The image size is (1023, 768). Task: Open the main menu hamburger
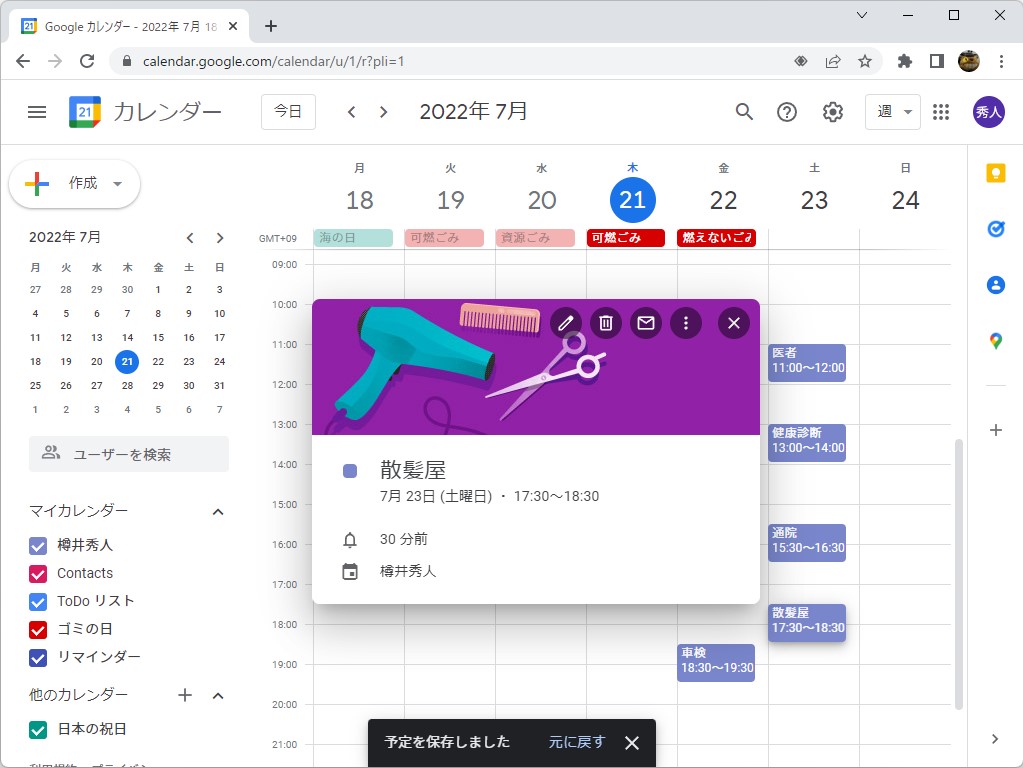click(x=37, y=112)
